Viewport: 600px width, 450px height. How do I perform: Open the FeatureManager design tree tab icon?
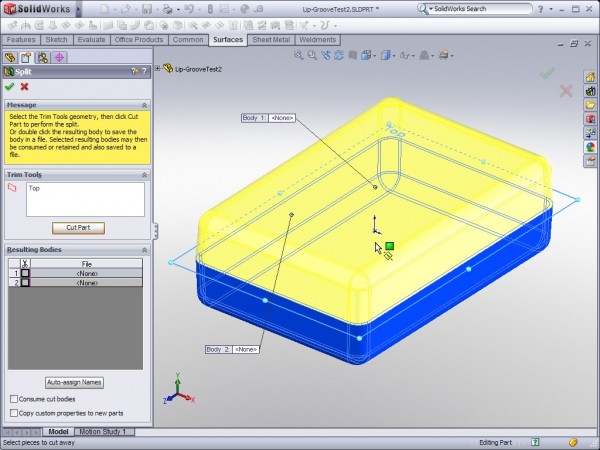pyautogui.click(x=10, y=57)
